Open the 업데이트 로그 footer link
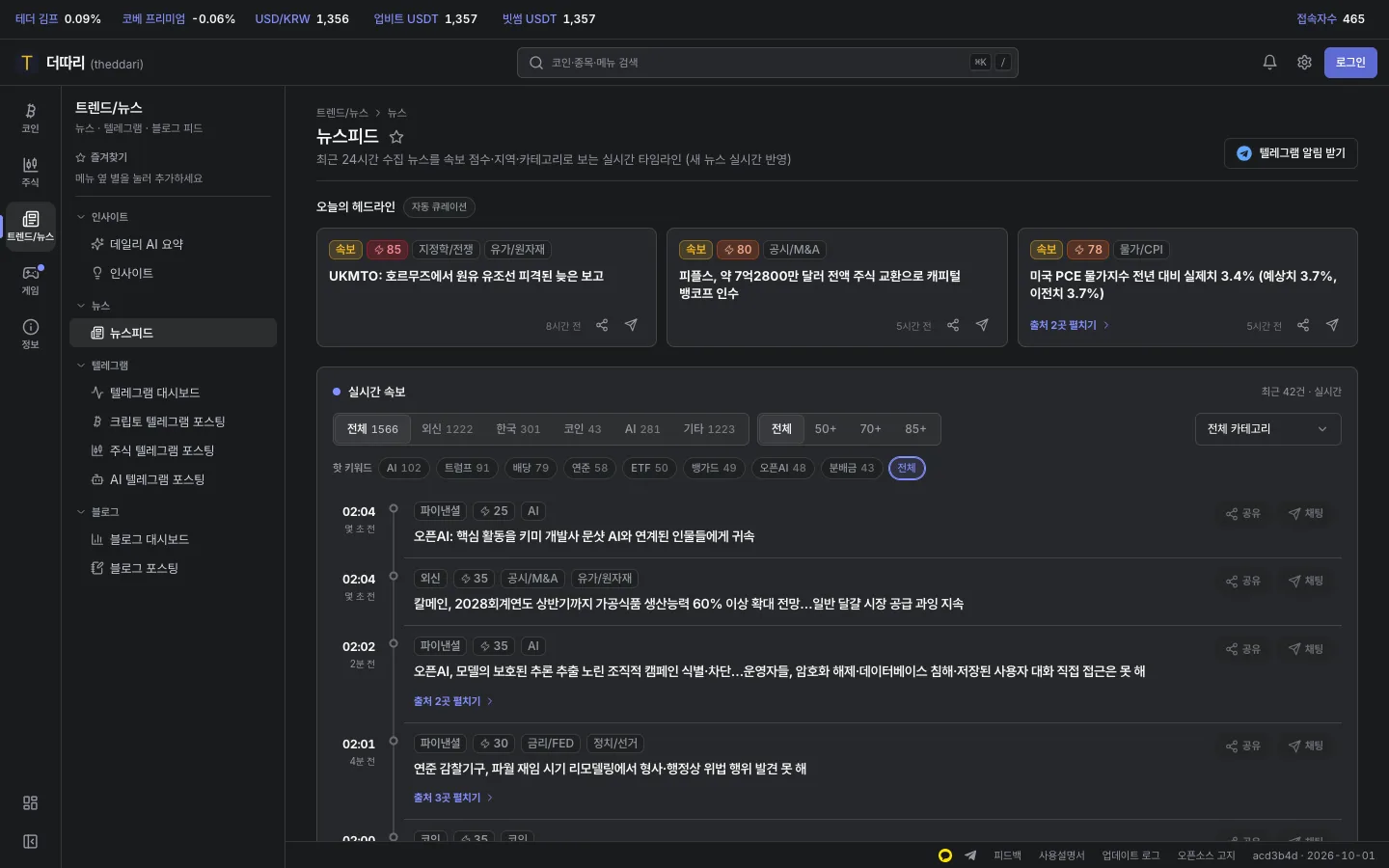The width and height of the screenshot is (1389, 868). tap(1130, 855)
